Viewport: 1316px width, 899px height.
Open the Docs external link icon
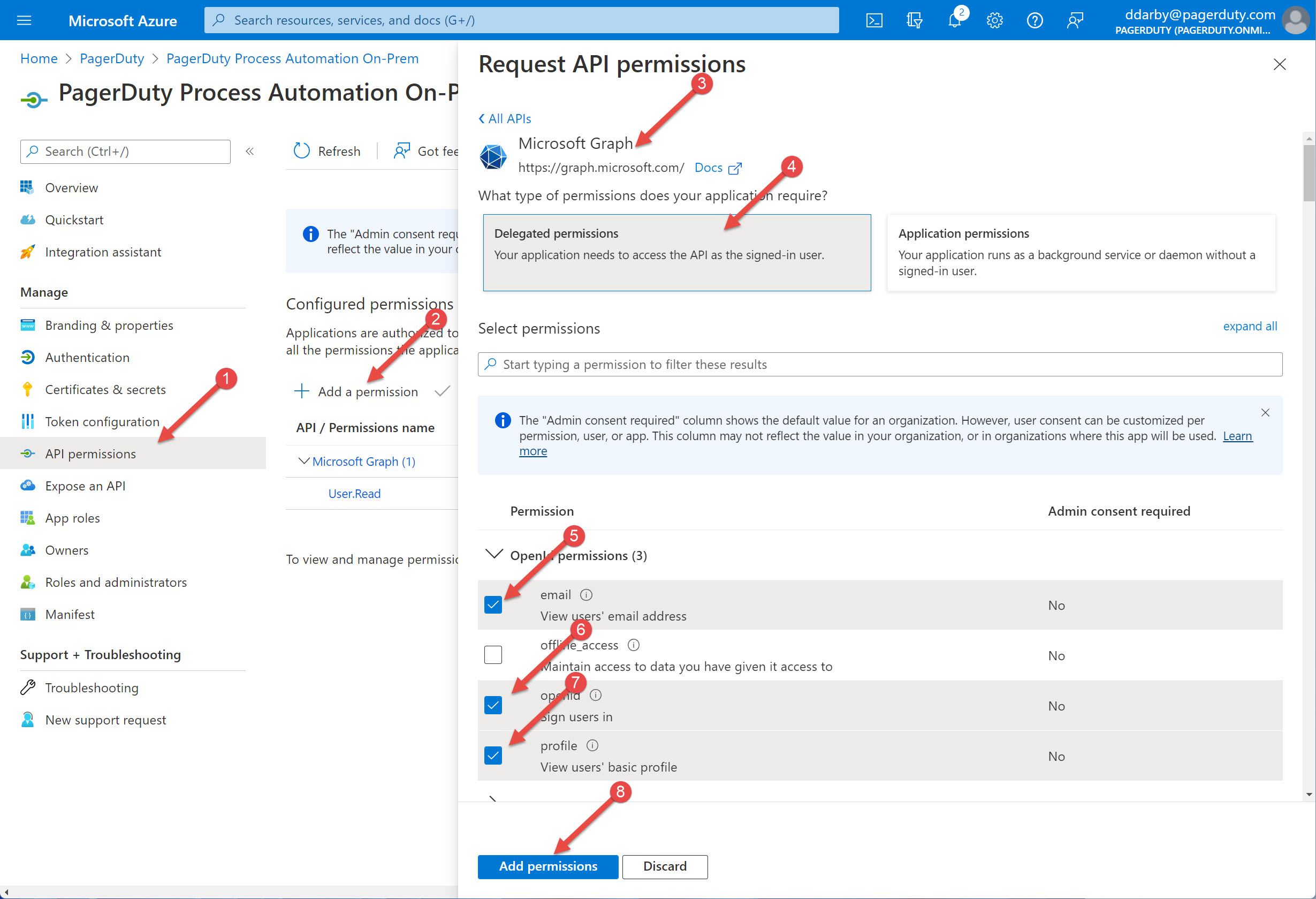(x=734, y=168)
